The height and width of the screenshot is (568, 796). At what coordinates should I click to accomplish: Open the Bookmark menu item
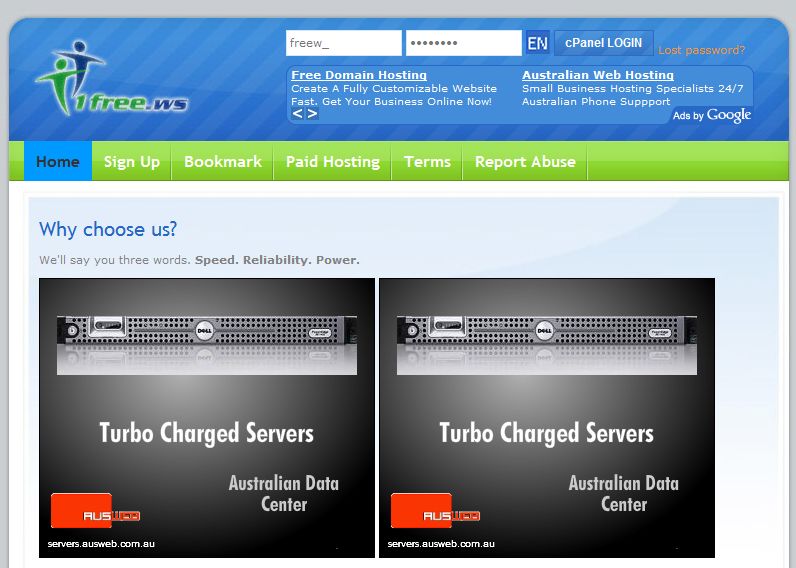223,161
